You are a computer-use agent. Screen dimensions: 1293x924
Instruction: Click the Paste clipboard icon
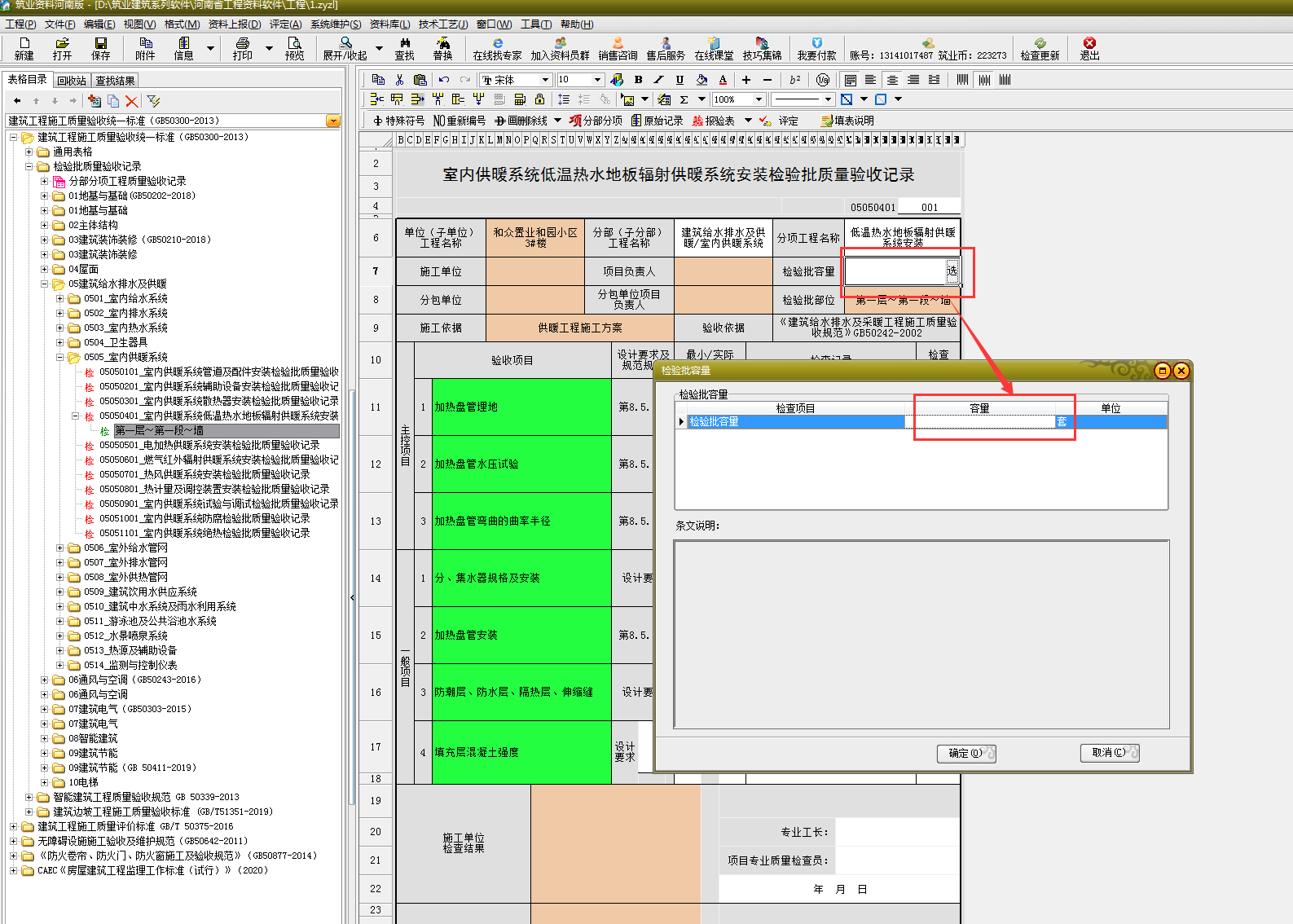coord(420,79)
